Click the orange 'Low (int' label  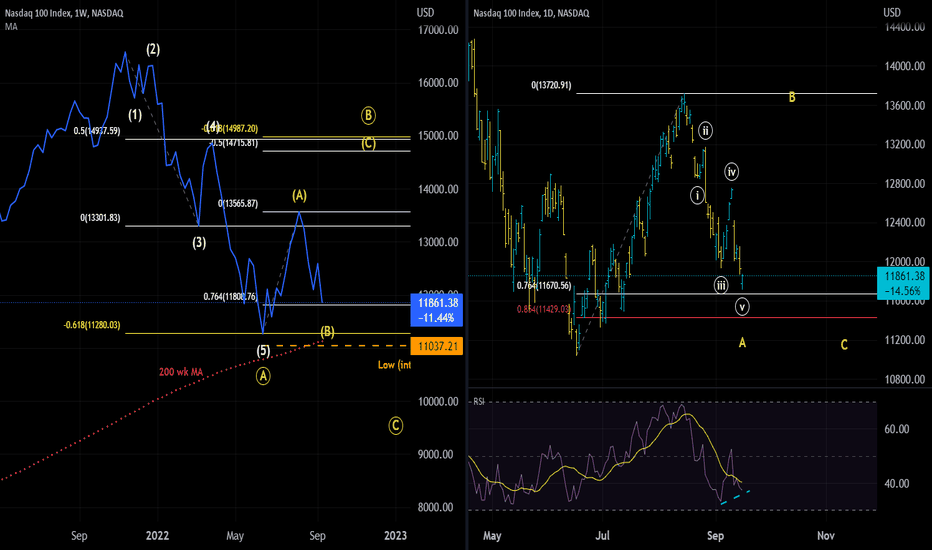click(394, 364)
